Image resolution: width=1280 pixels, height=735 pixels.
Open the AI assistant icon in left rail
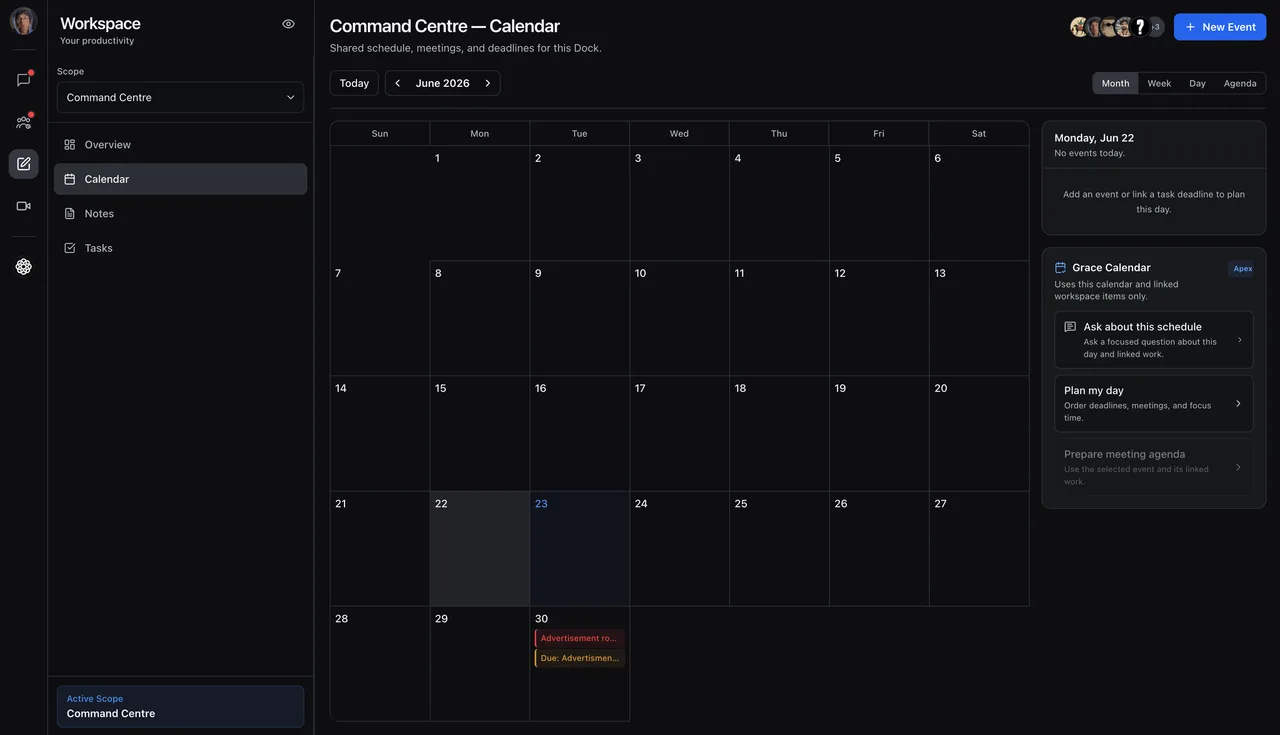(23, 266)
